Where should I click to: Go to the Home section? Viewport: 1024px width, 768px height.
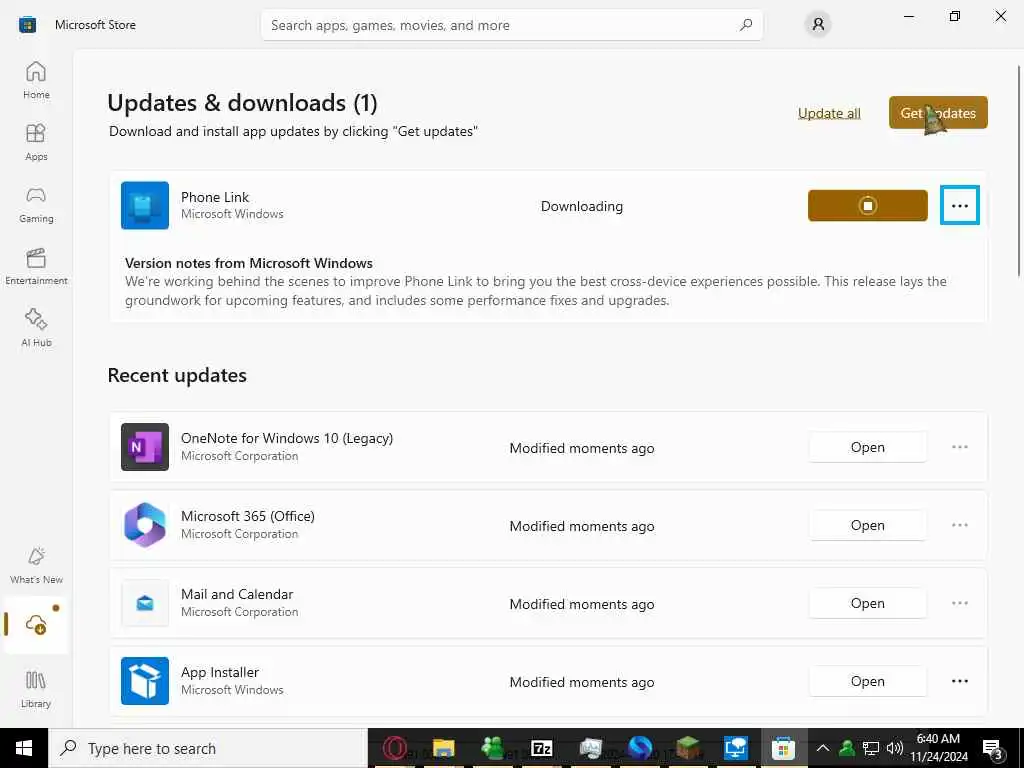(36, 80)
